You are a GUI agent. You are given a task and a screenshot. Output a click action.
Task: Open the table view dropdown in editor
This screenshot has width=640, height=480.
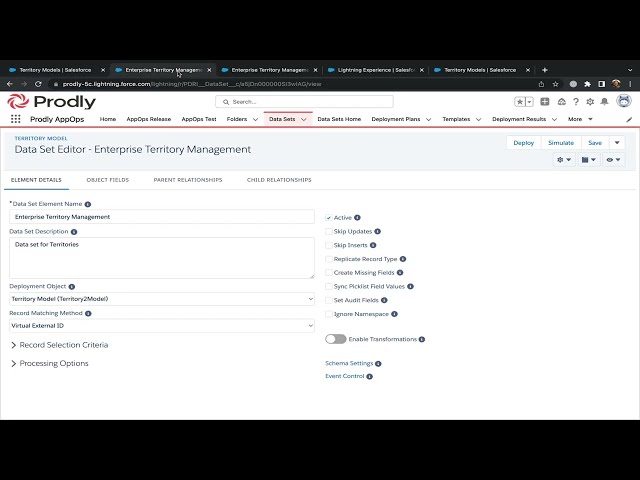point(589,160)
